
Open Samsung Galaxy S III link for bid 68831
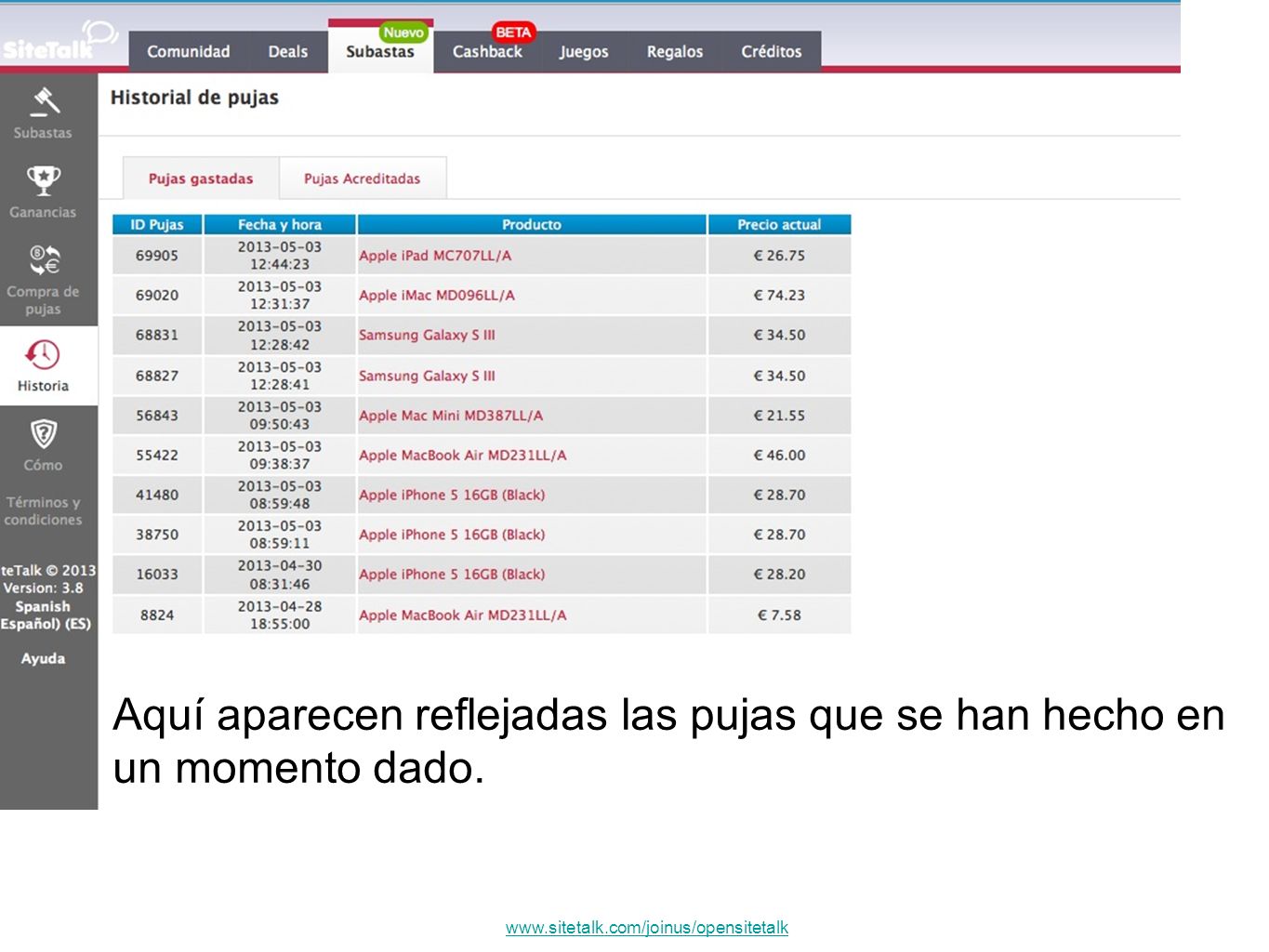click(x=427, y=335)
